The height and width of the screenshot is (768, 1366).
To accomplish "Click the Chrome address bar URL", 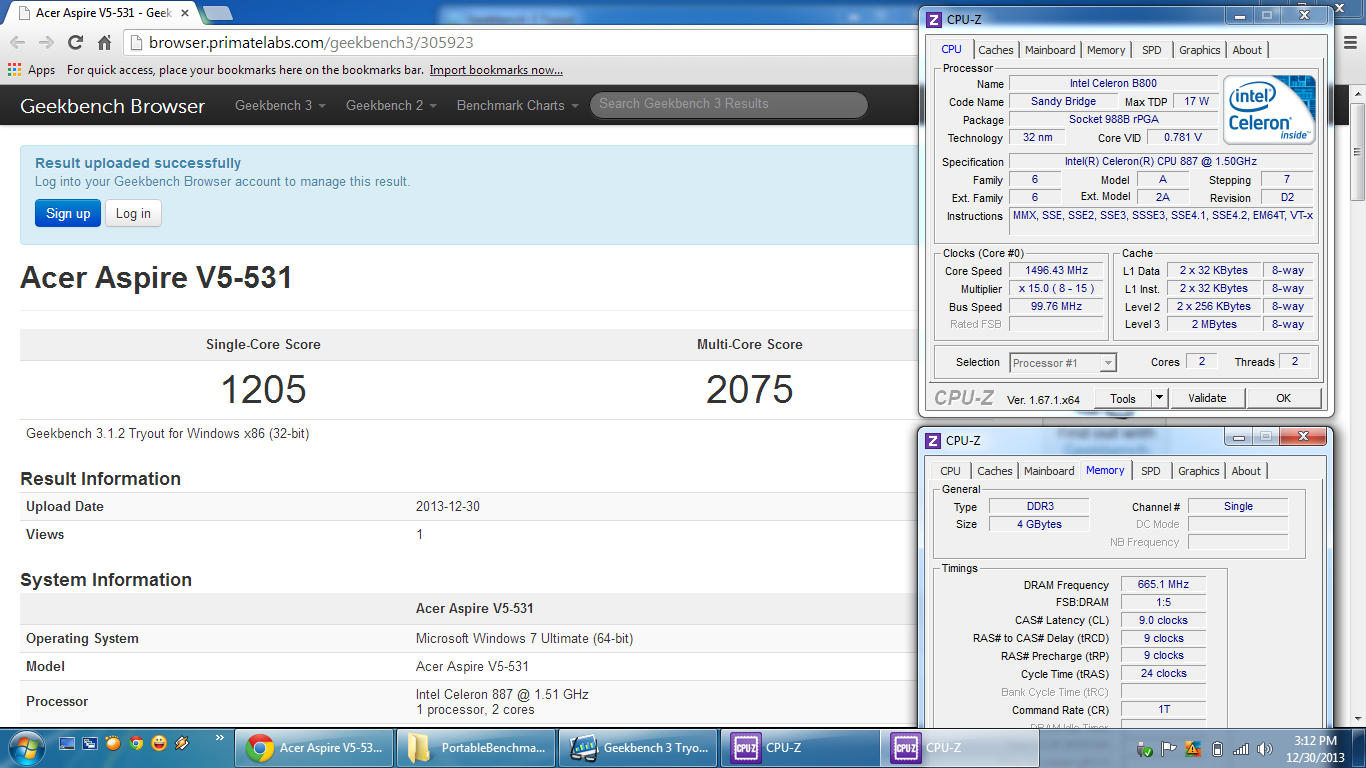I will pos(311,43).
